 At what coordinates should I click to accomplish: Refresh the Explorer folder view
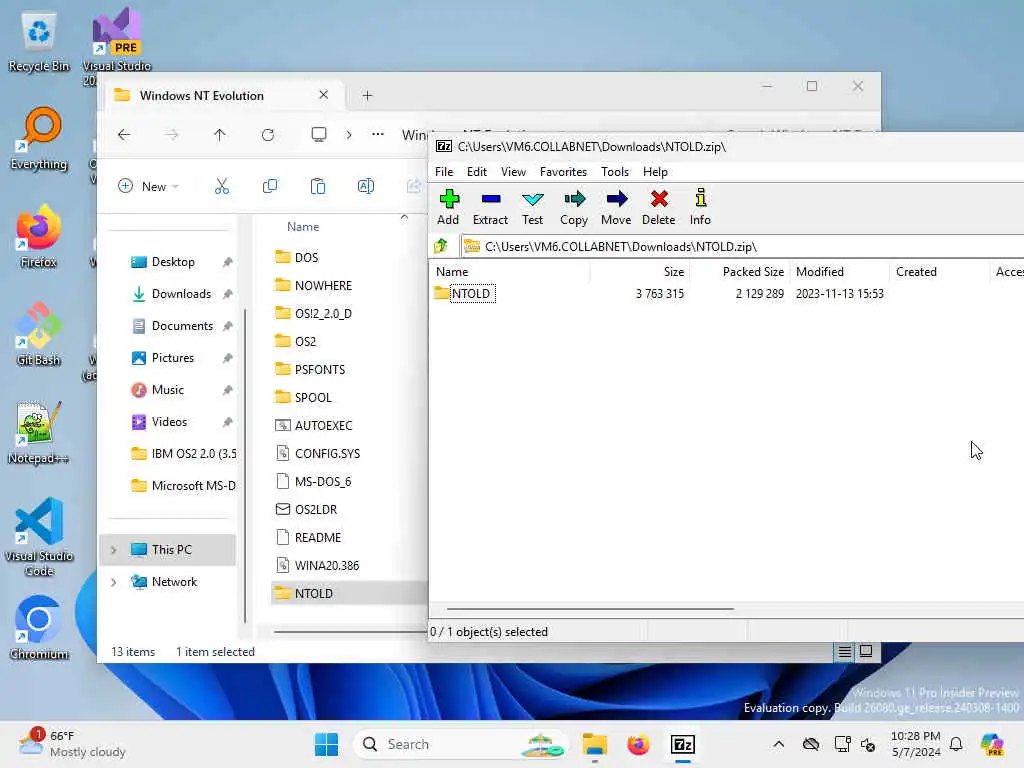268,135
